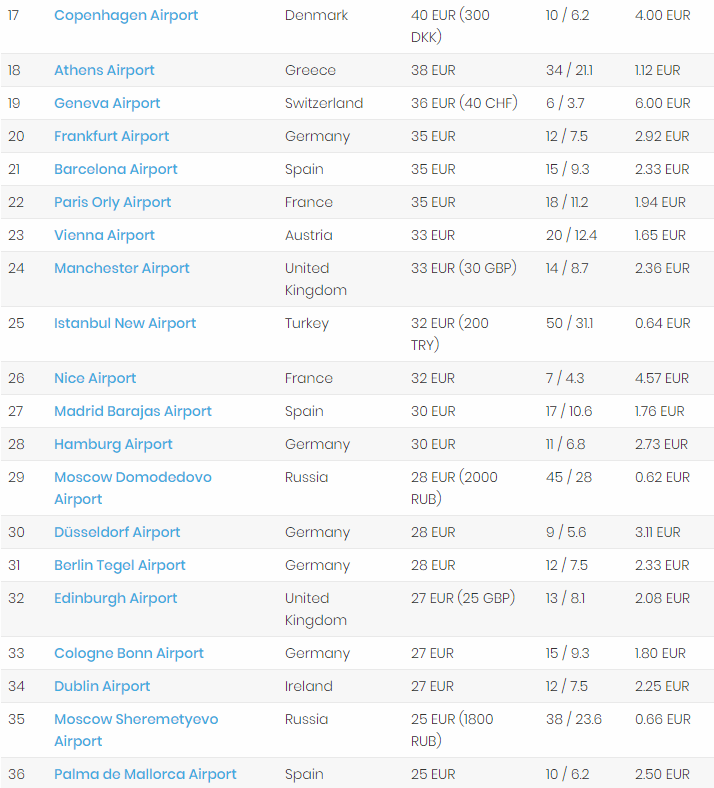This screenshot has height=788, width=714.
Task: Go to Berlin Tegel Airport page
Action: tap(119, 565)
